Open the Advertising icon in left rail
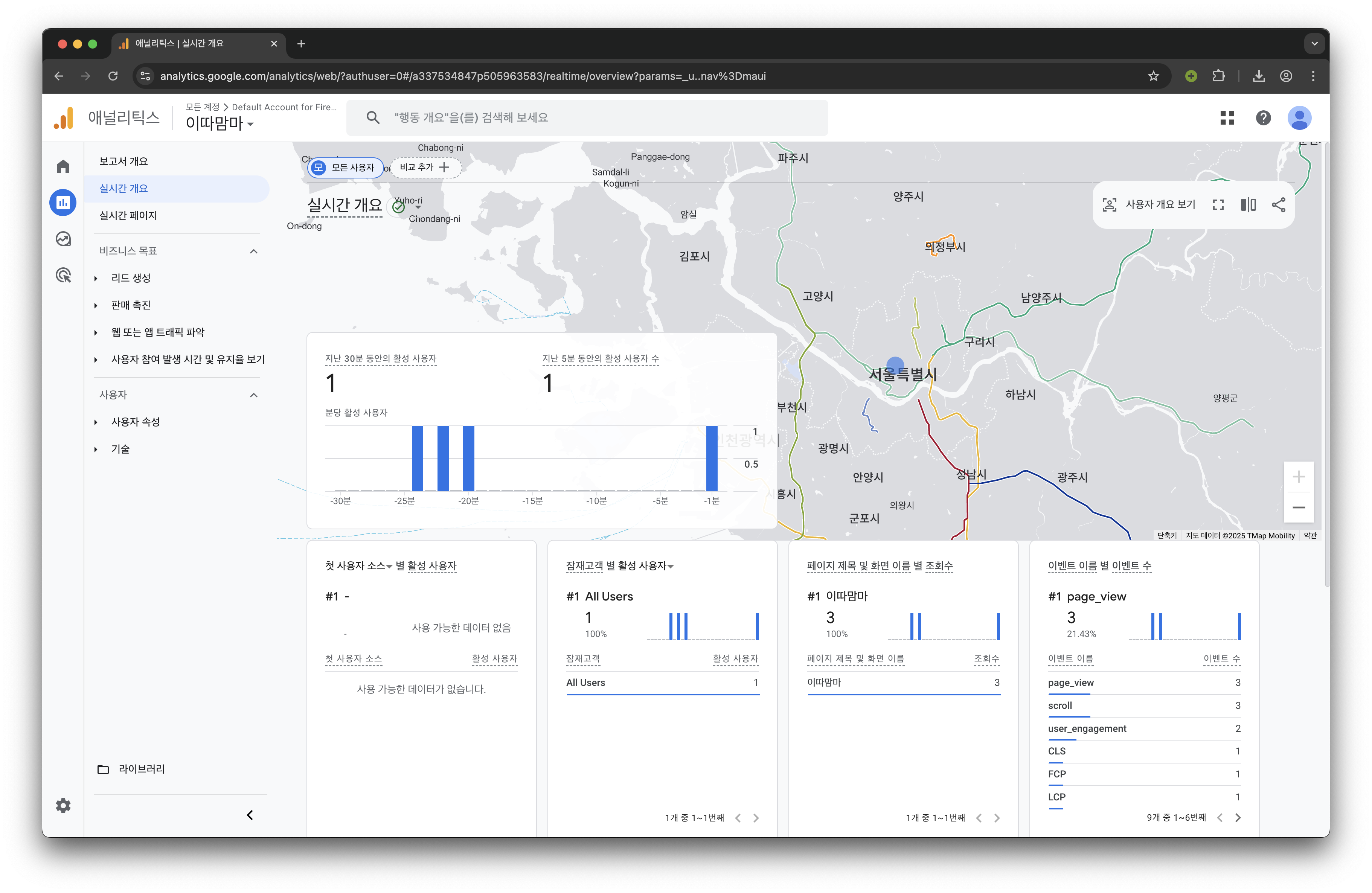 63,275
